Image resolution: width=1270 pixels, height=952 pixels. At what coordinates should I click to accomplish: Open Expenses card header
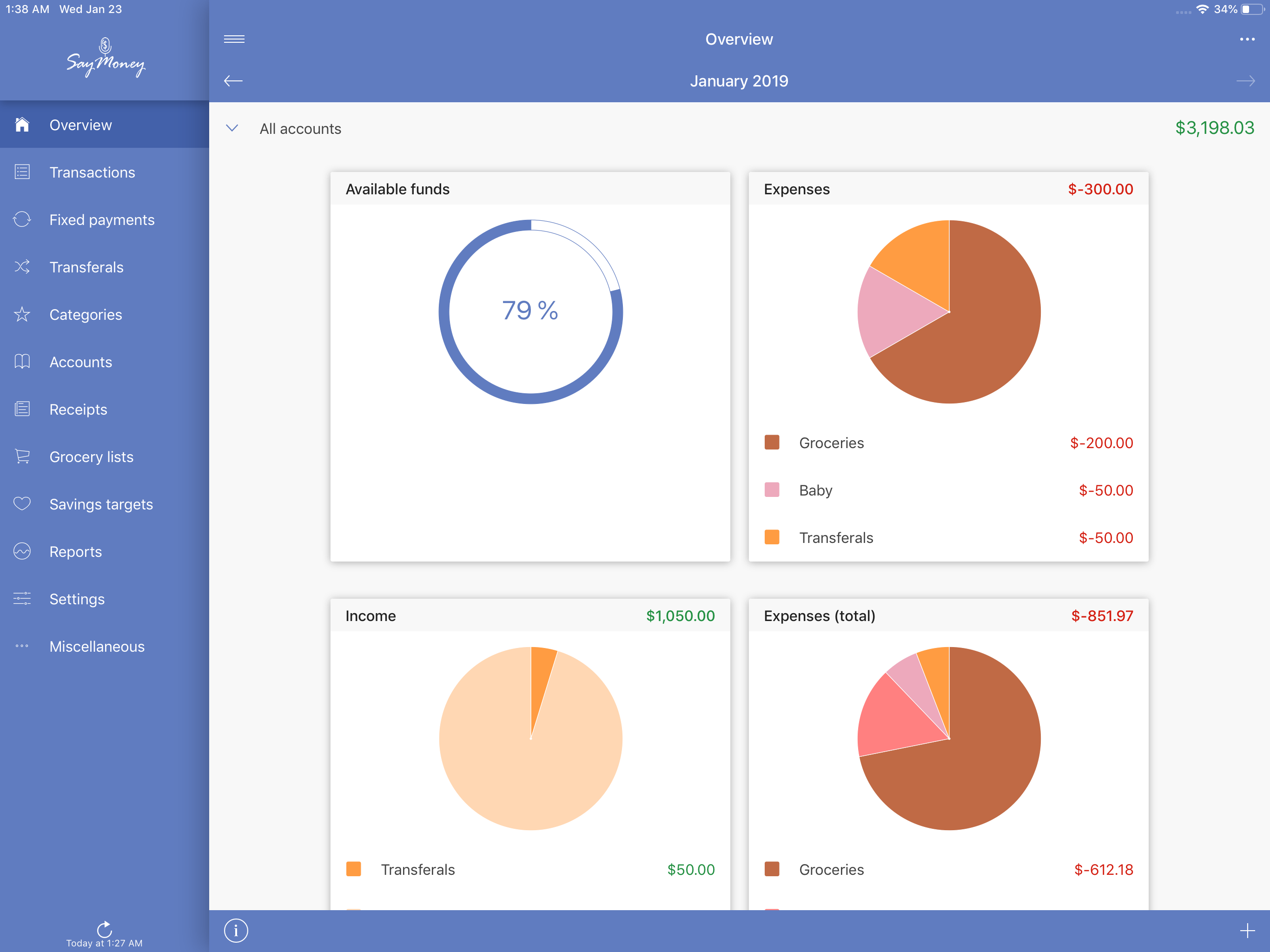point(948,189)
